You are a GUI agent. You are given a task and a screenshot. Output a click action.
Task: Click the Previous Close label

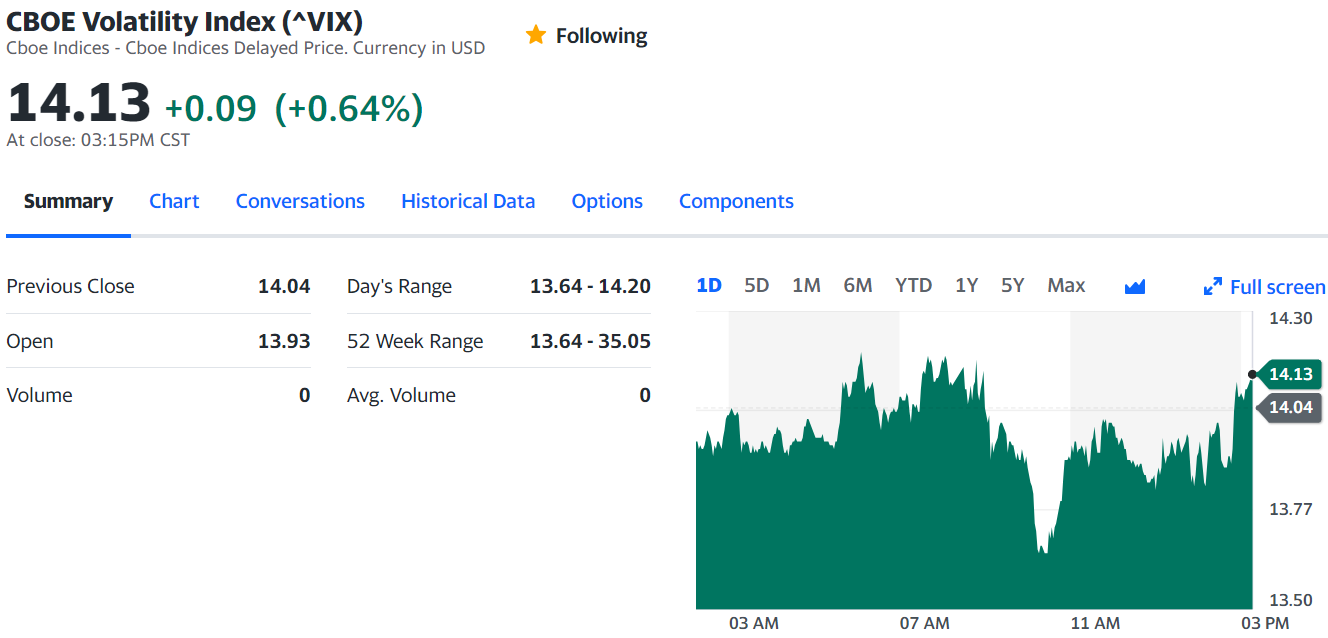coord(70,286)
